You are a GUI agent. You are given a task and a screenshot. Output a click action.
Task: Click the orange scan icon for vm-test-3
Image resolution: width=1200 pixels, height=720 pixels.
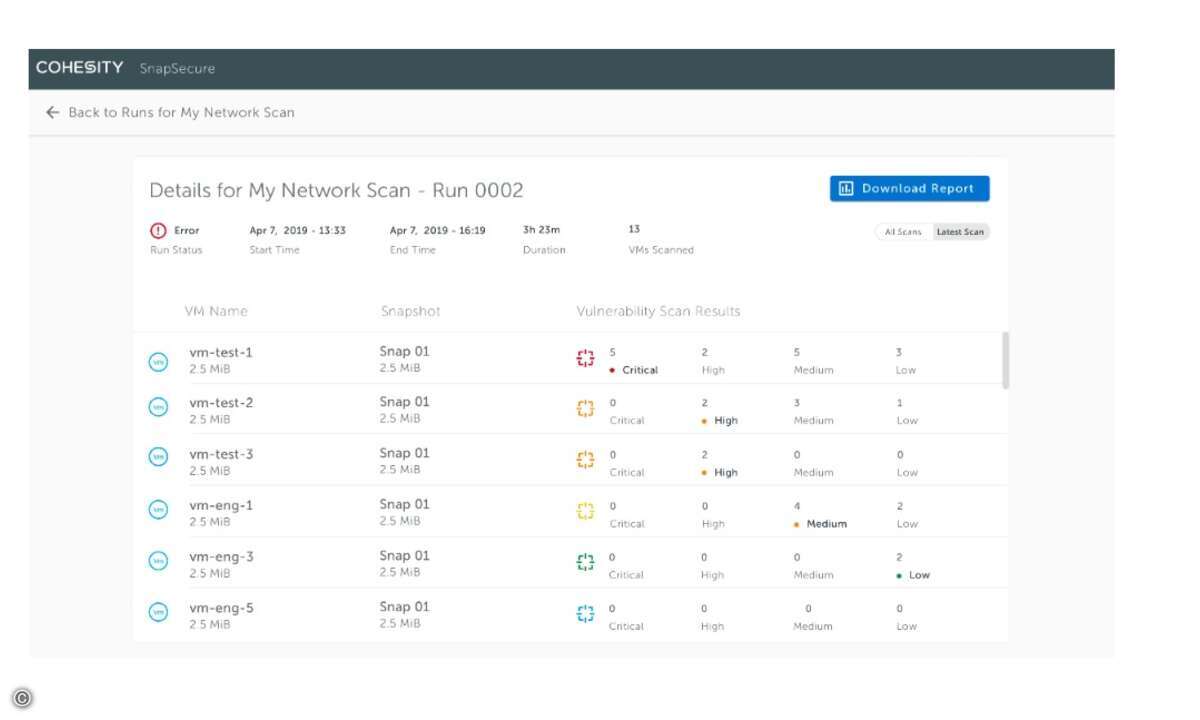click(x=585, y=460)
